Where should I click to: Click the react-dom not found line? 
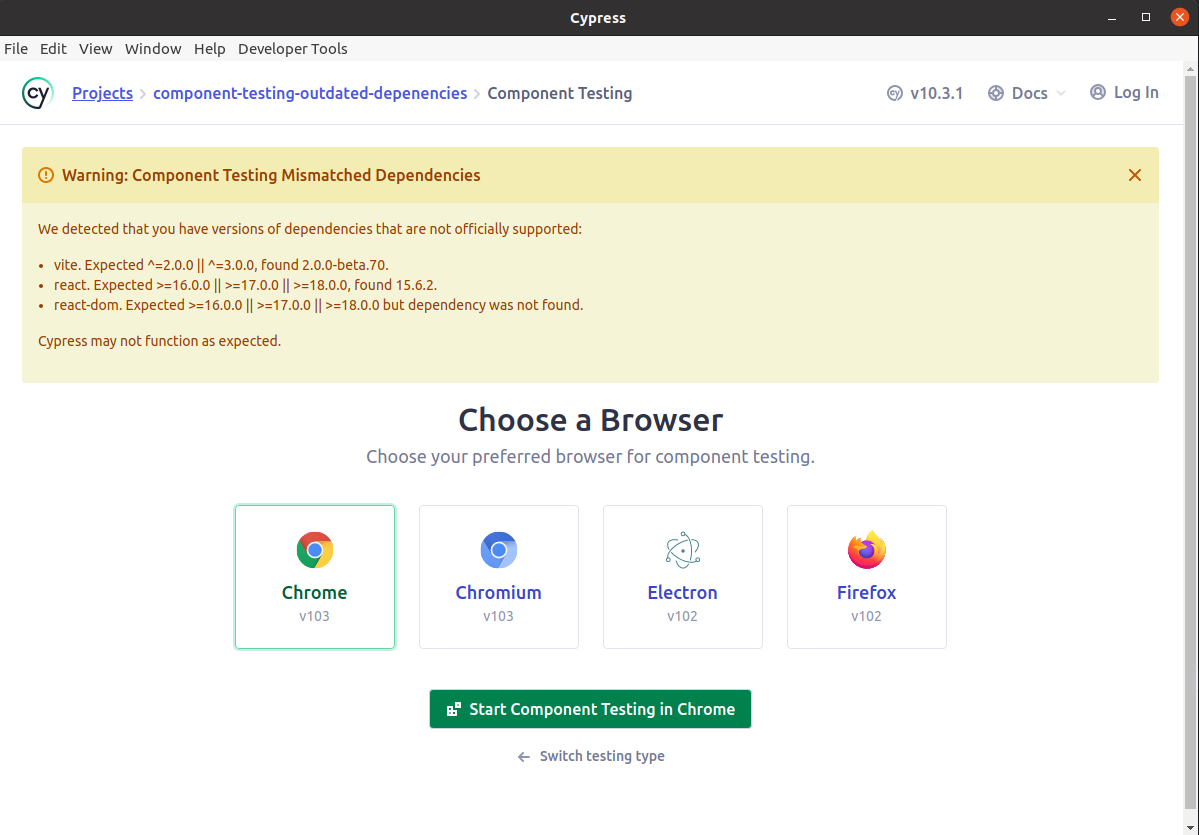pyautogui.click(x=318, y=305)
